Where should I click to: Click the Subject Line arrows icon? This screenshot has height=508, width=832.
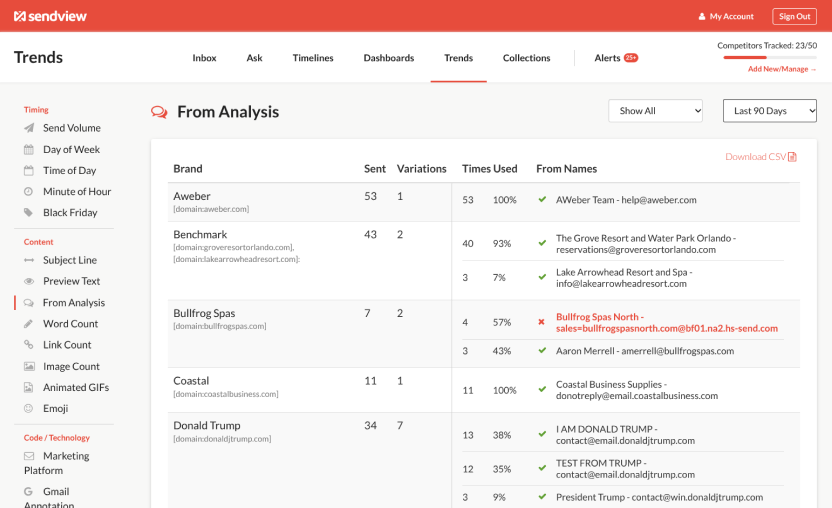(x=29, y=260)
